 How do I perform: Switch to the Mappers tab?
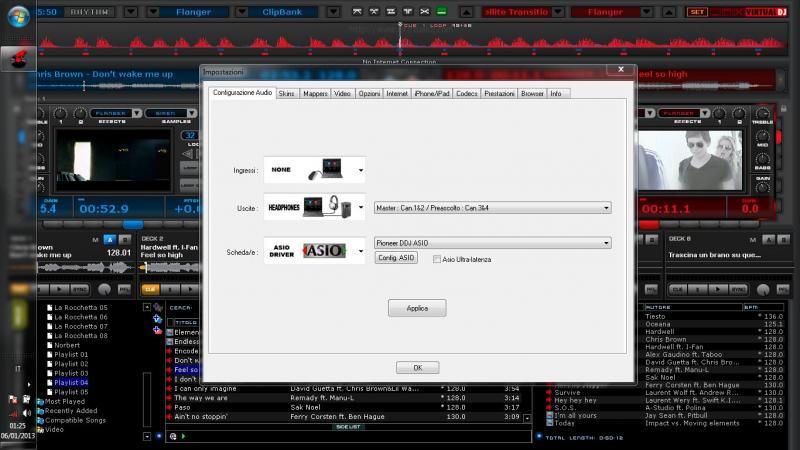(x=315, y=93)
